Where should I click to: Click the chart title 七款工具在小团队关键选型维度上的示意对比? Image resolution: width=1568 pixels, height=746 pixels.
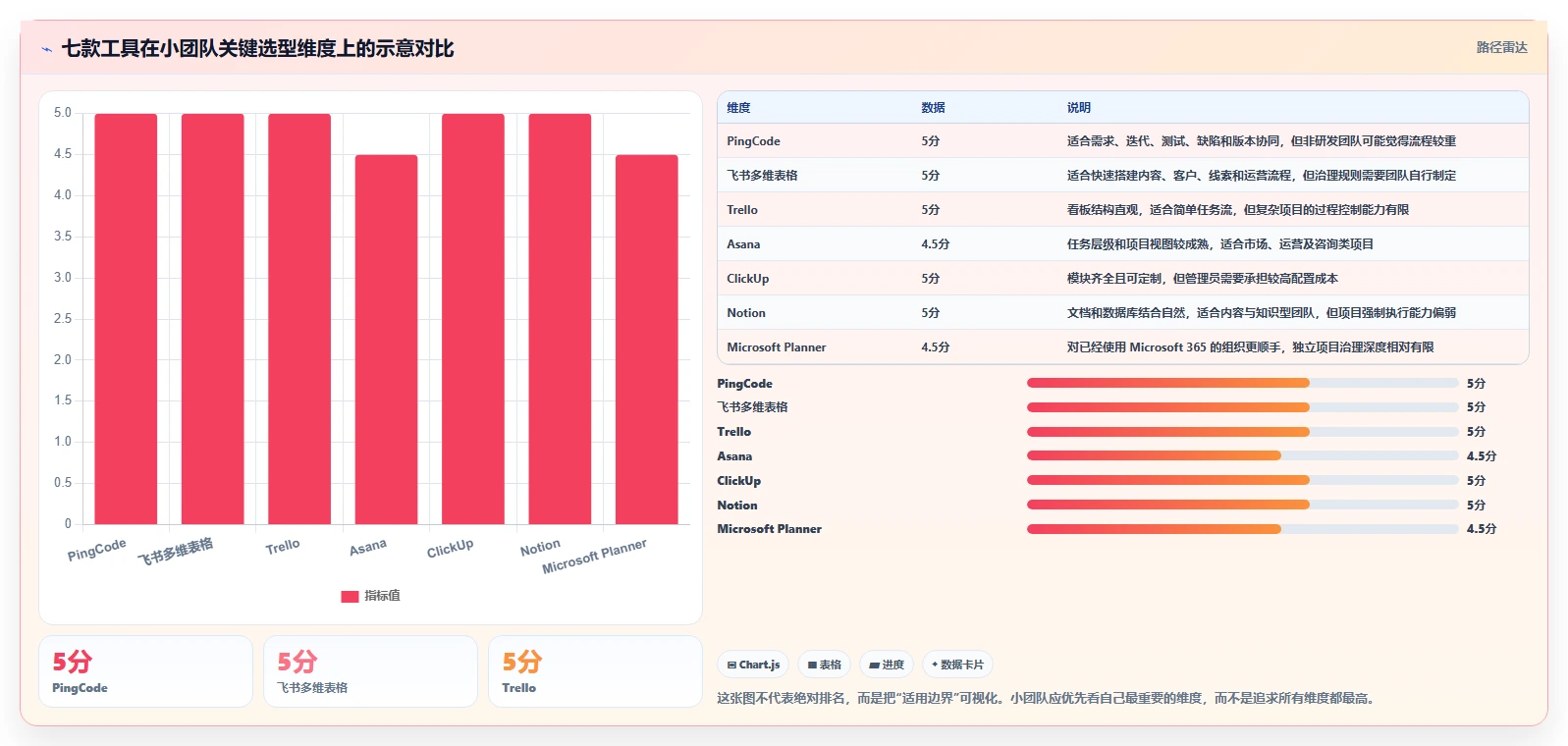click(258, 48)
